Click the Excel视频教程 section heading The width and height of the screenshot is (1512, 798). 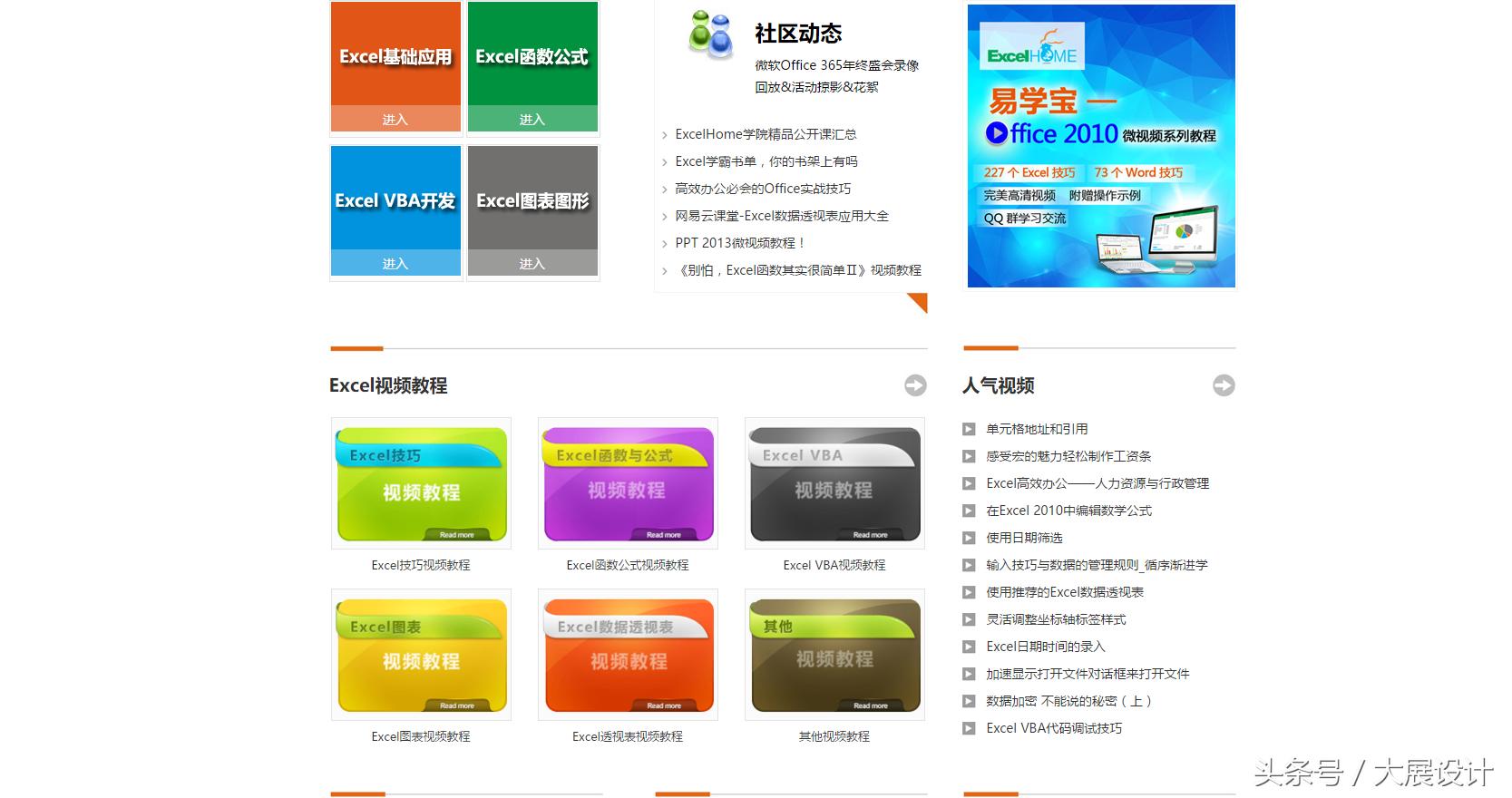pyautogui.click(x=388, y=385)
